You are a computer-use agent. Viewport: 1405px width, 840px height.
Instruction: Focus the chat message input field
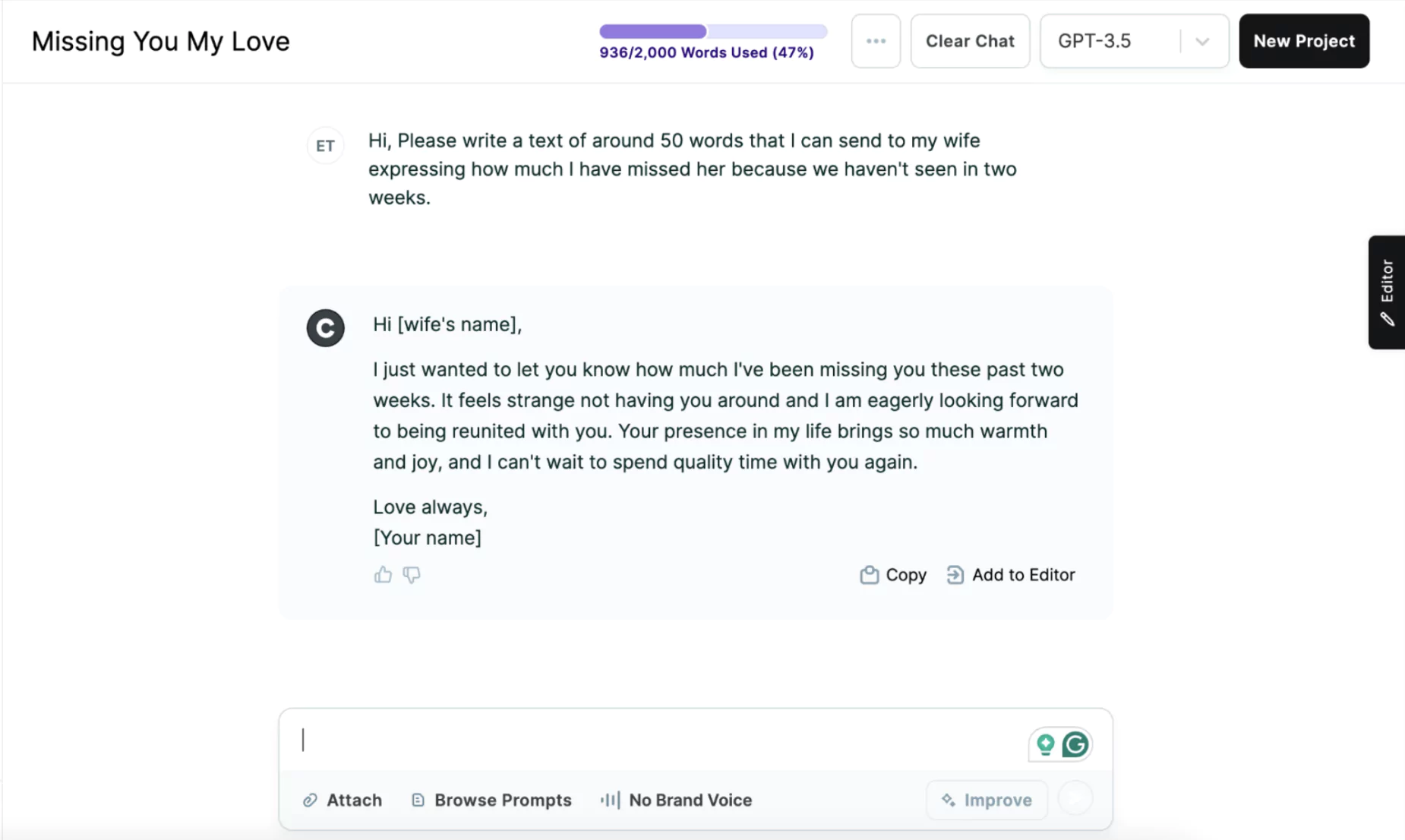point(661,741)
